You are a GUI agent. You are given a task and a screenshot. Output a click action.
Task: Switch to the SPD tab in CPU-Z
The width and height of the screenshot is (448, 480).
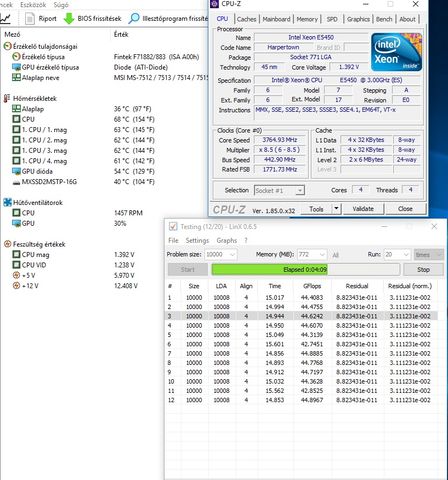332,19
